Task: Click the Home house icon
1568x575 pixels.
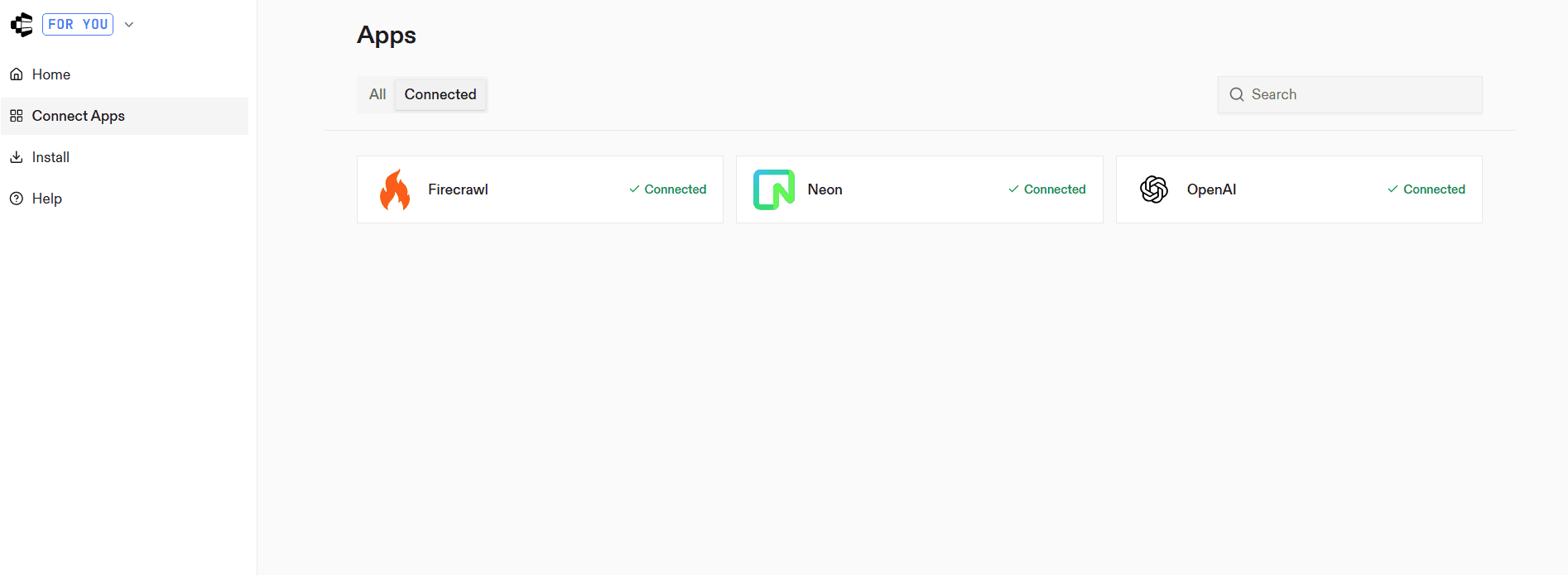Action: [17, 74]
